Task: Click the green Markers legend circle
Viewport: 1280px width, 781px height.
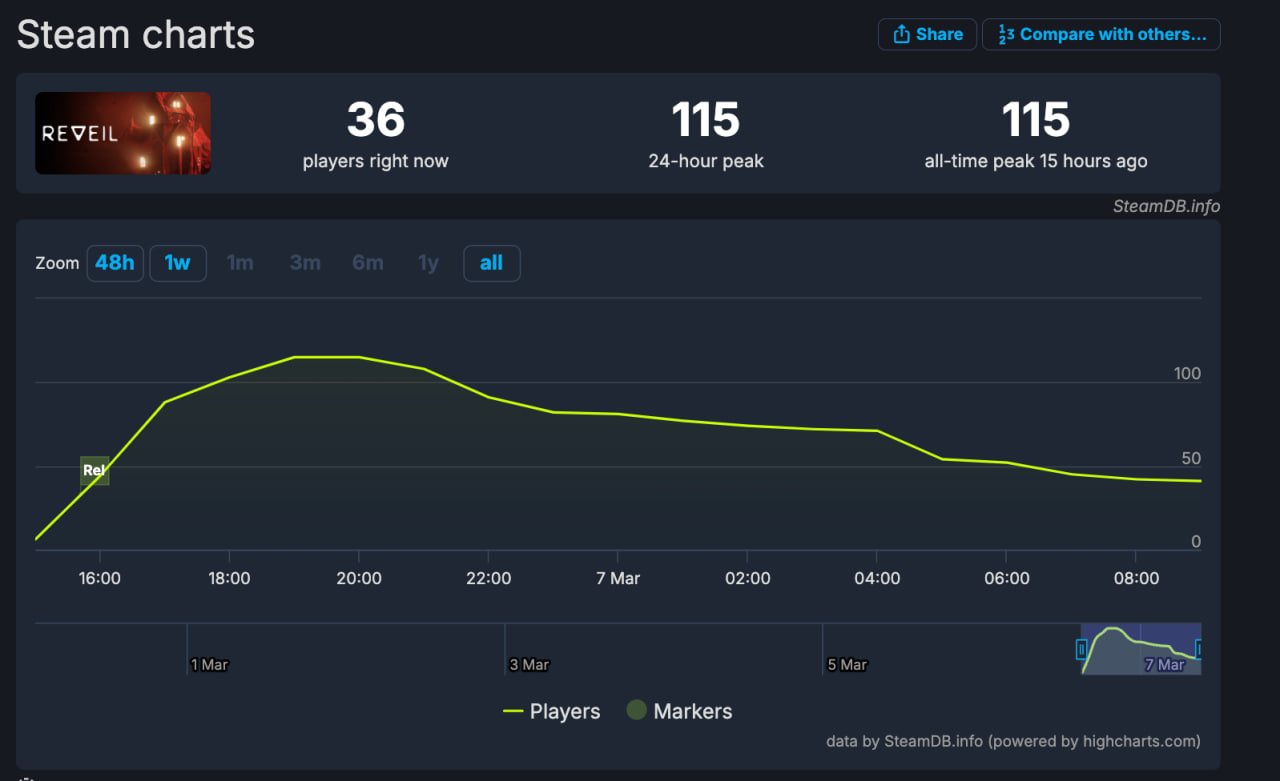Action: (636, 710)
